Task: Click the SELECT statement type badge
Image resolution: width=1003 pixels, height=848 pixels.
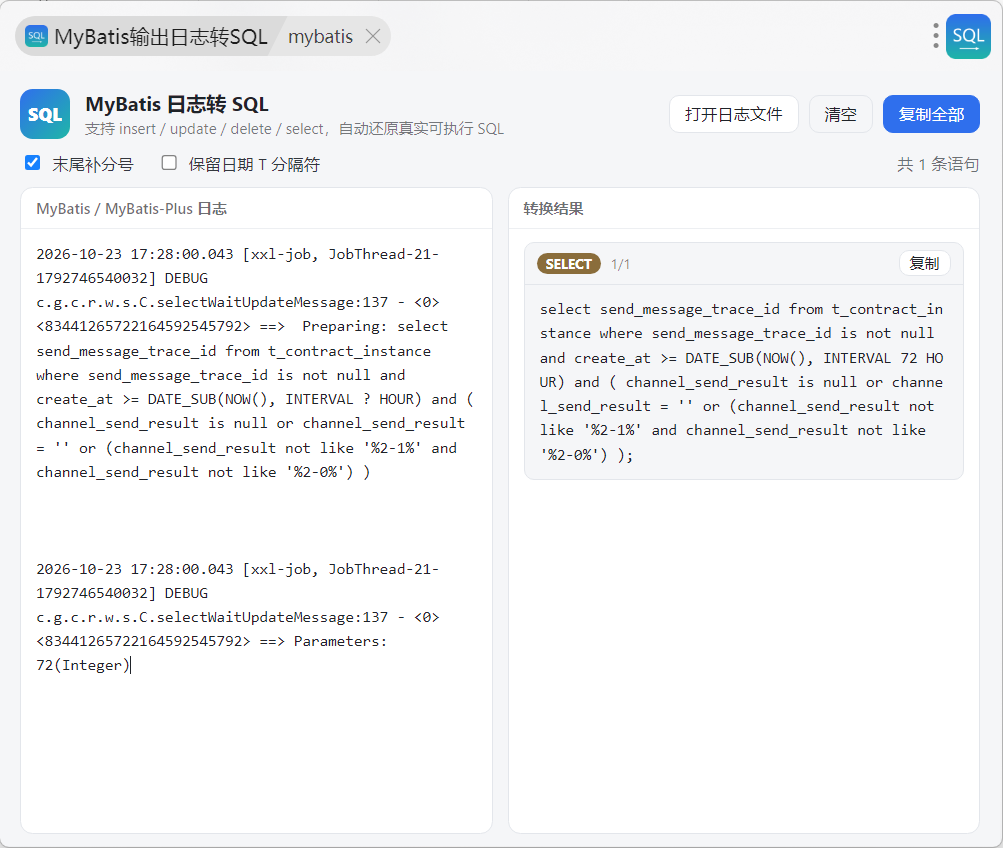Action: point(569,263)
